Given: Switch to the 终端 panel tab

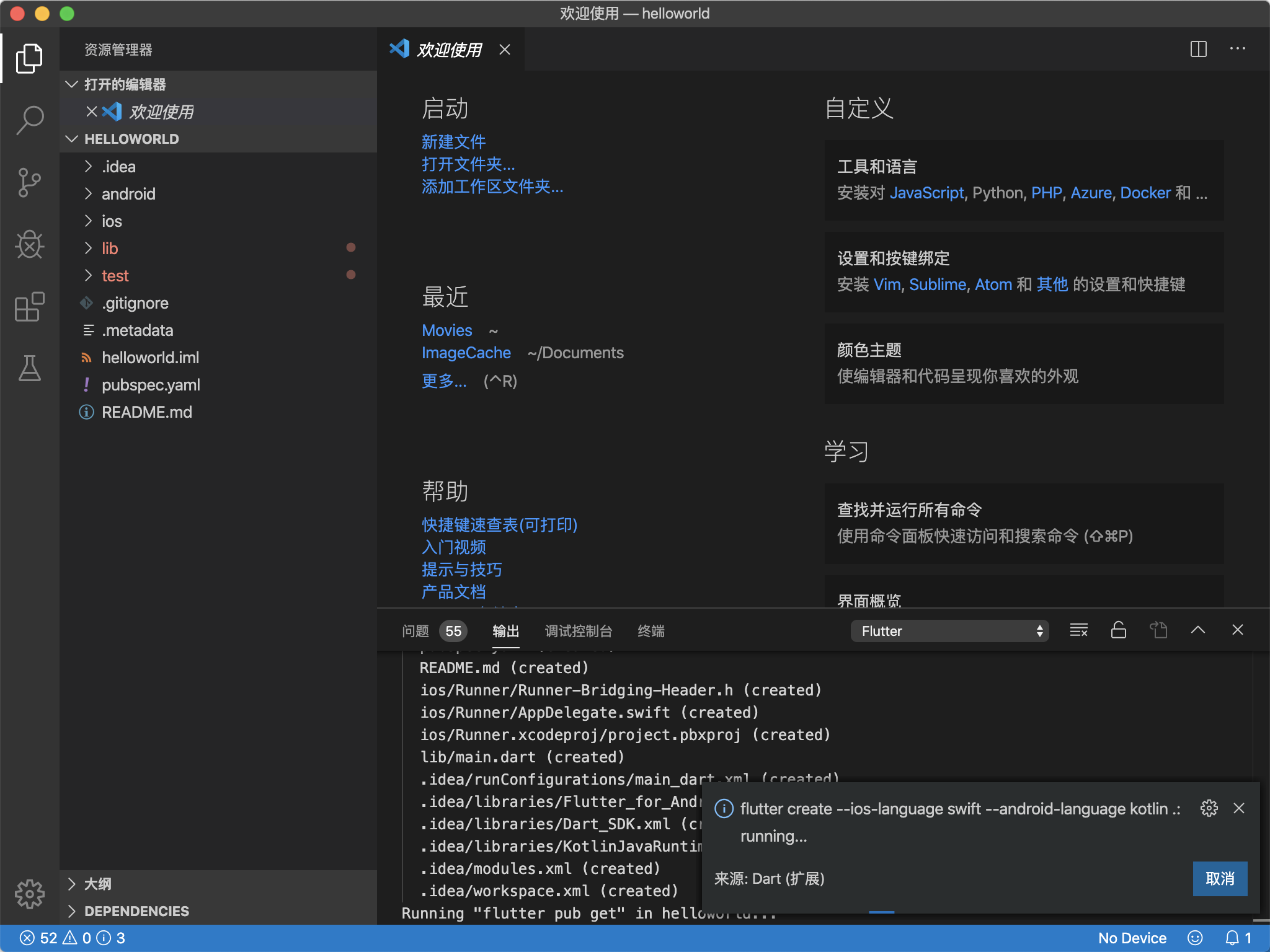Looking at the screenshot, I should click(x=651, y=631).
